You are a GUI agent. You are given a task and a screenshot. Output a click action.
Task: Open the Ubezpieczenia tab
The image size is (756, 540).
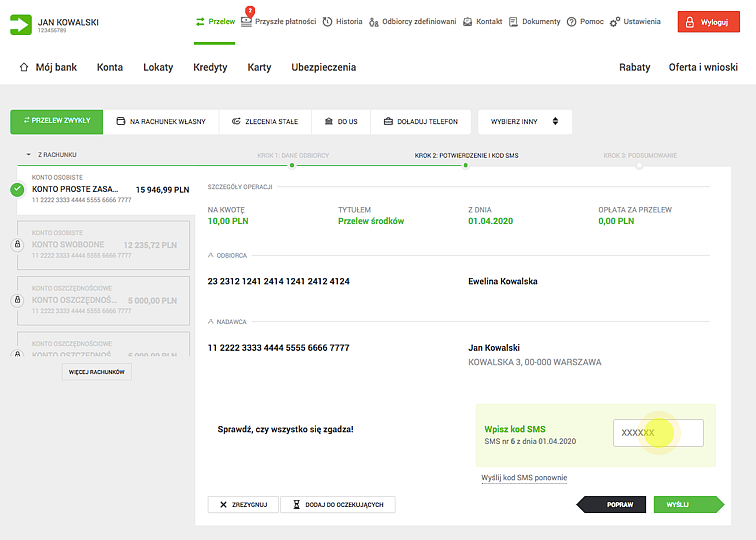point(324,67)
